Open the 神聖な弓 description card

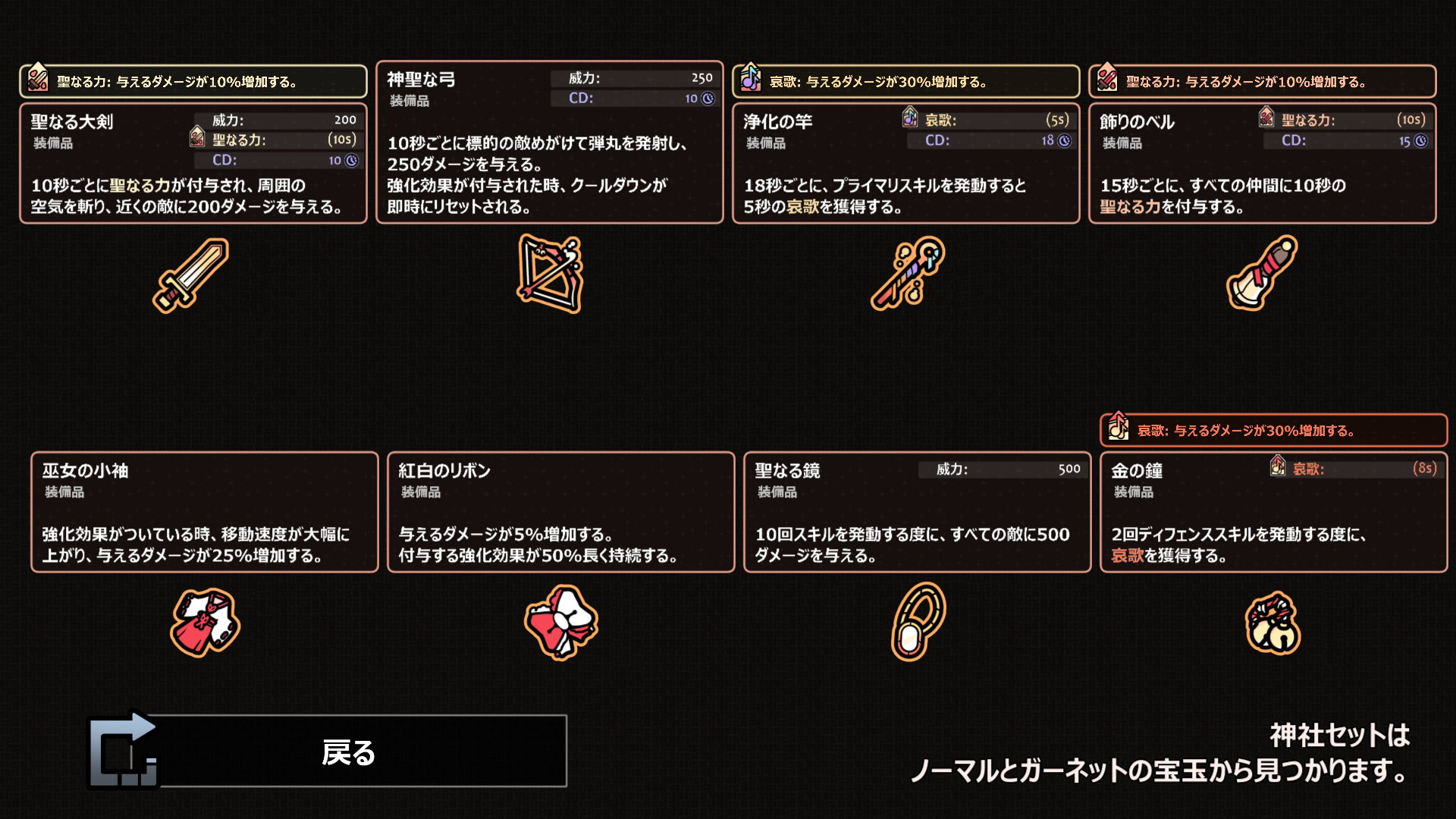550,142
